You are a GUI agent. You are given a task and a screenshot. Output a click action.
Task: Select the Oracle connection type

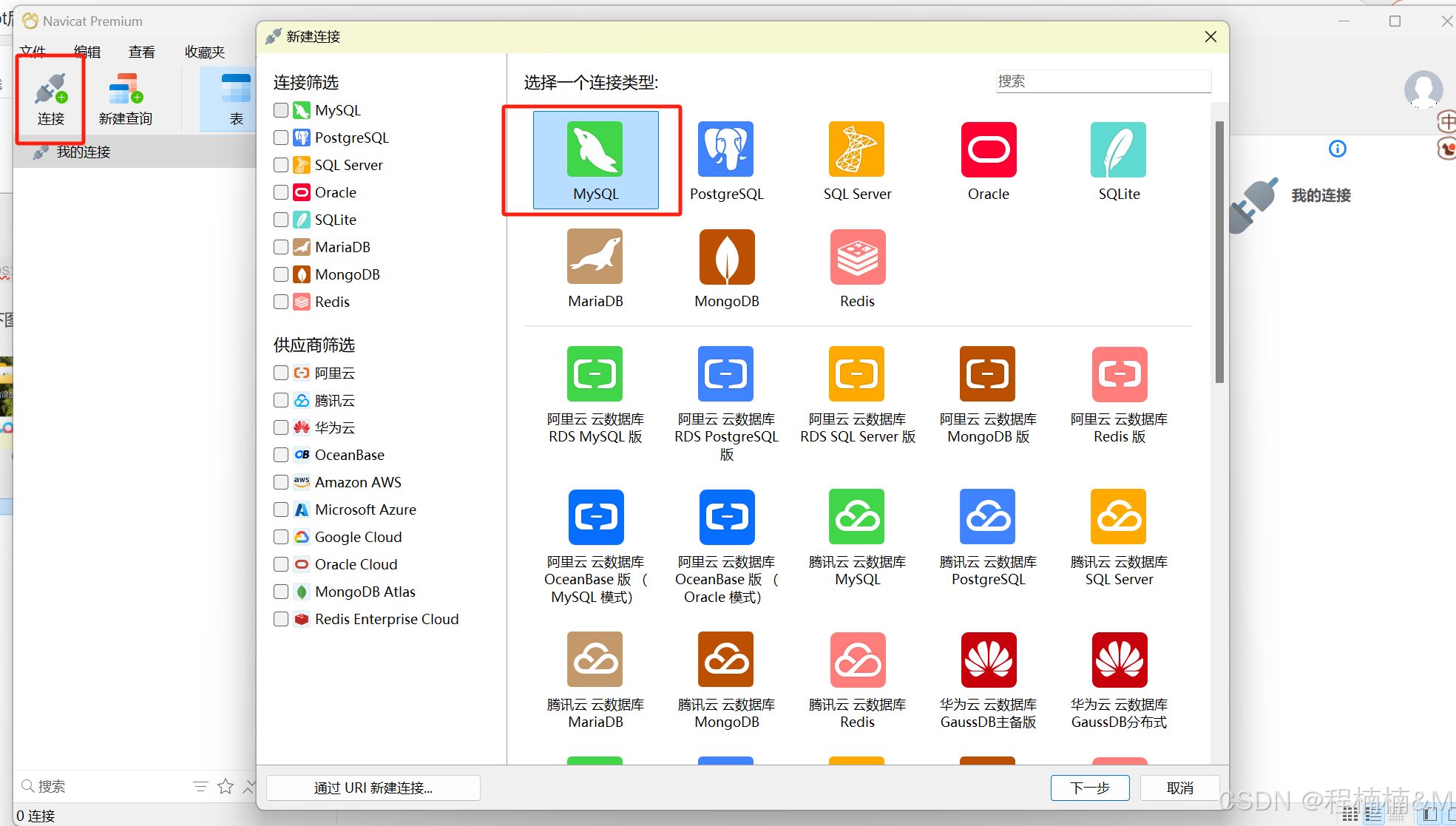(x=988, y=161)
